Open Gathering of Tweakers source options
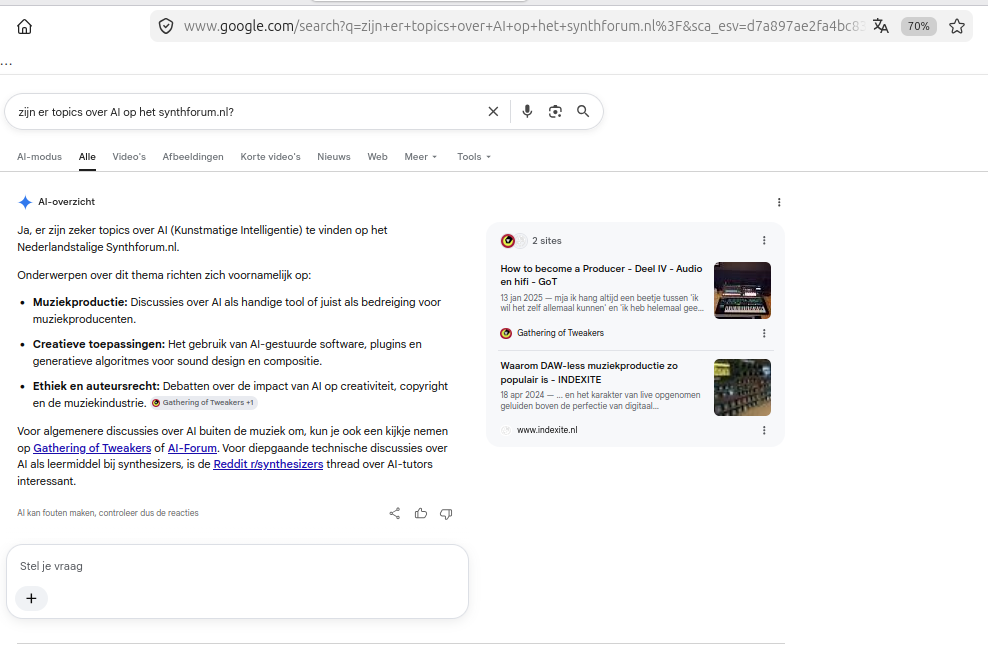 764,333
